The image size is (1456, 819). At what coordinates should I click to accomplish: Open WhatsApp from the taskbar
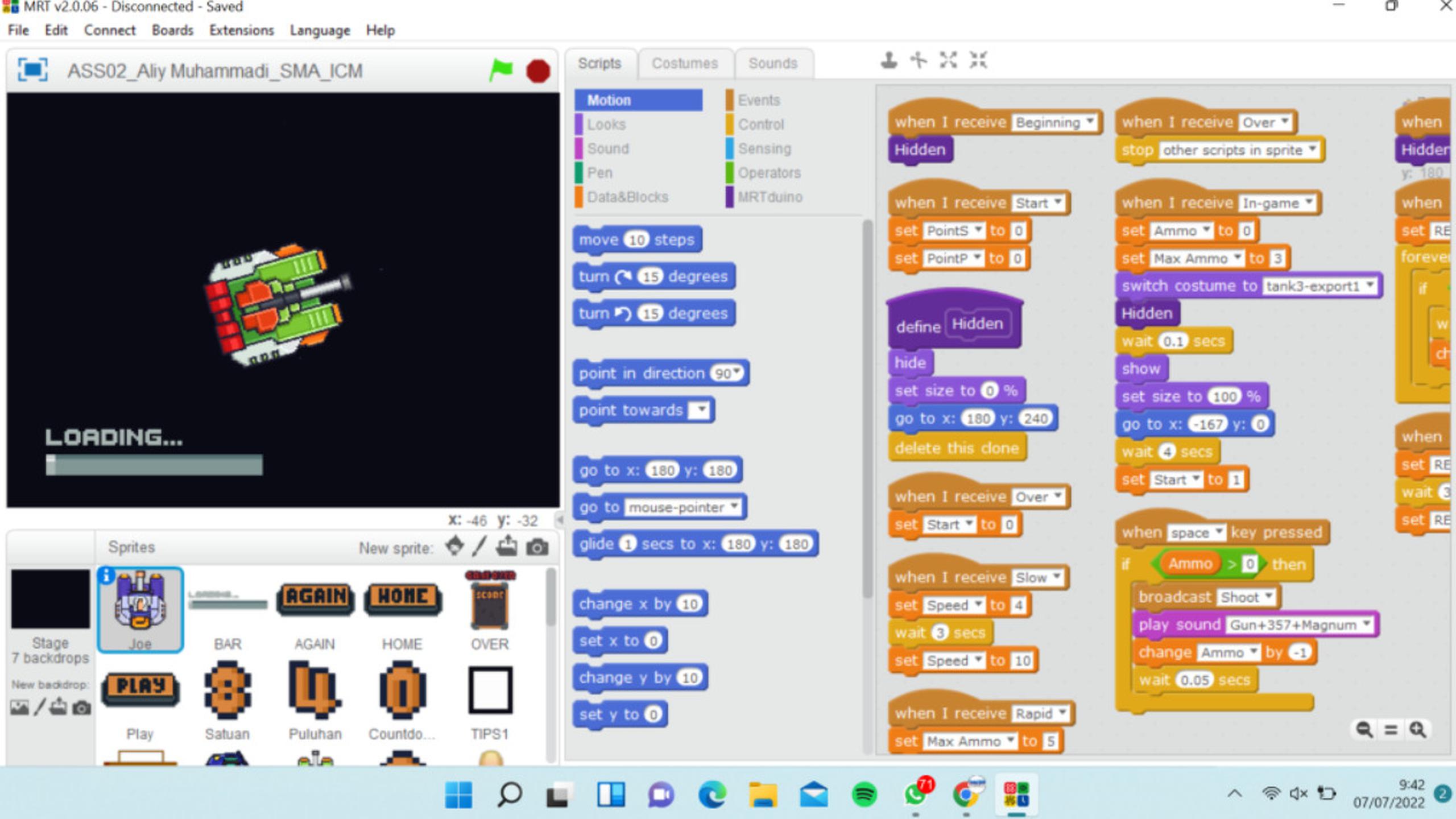915,795
